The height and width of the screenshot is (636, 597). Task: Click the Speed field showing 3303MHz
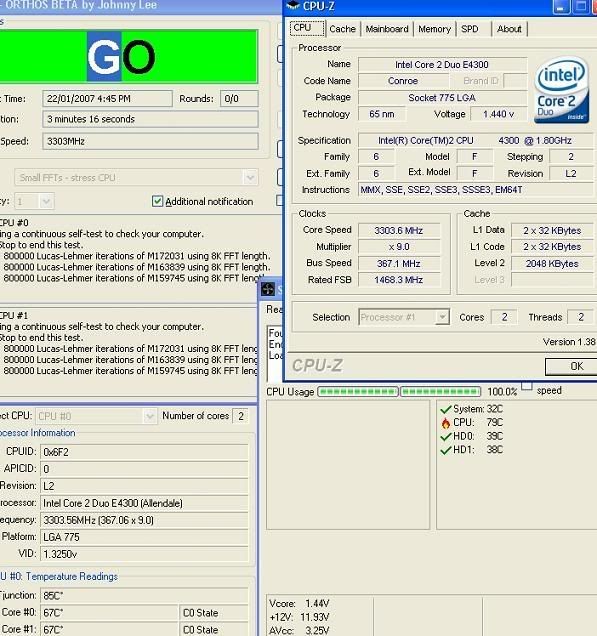coord(150,141)
